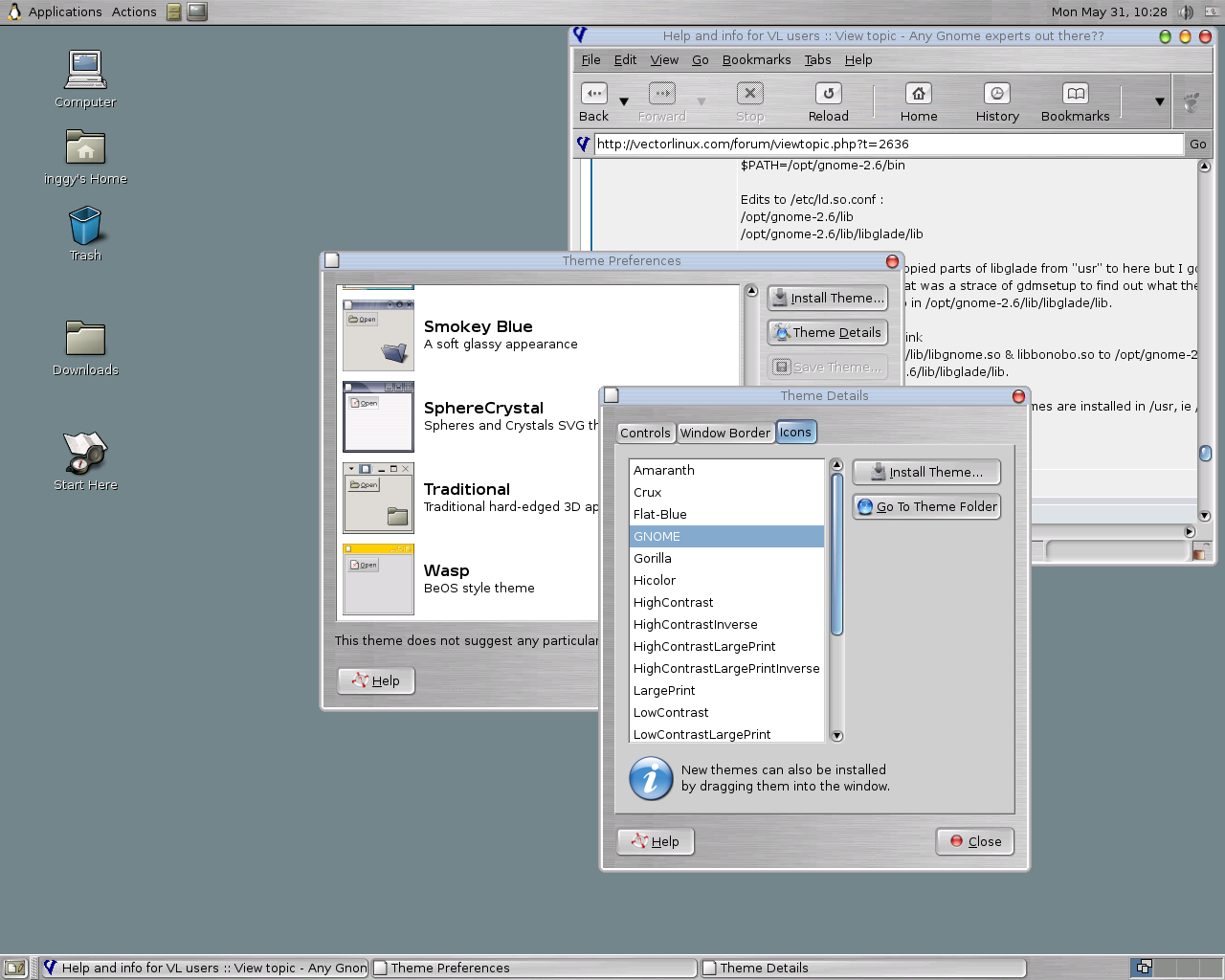The height and width of the screenshot is (980, 1225).
Task: Select the SphereCrystal theme thumbnail
Action: (x=379, y=416)
